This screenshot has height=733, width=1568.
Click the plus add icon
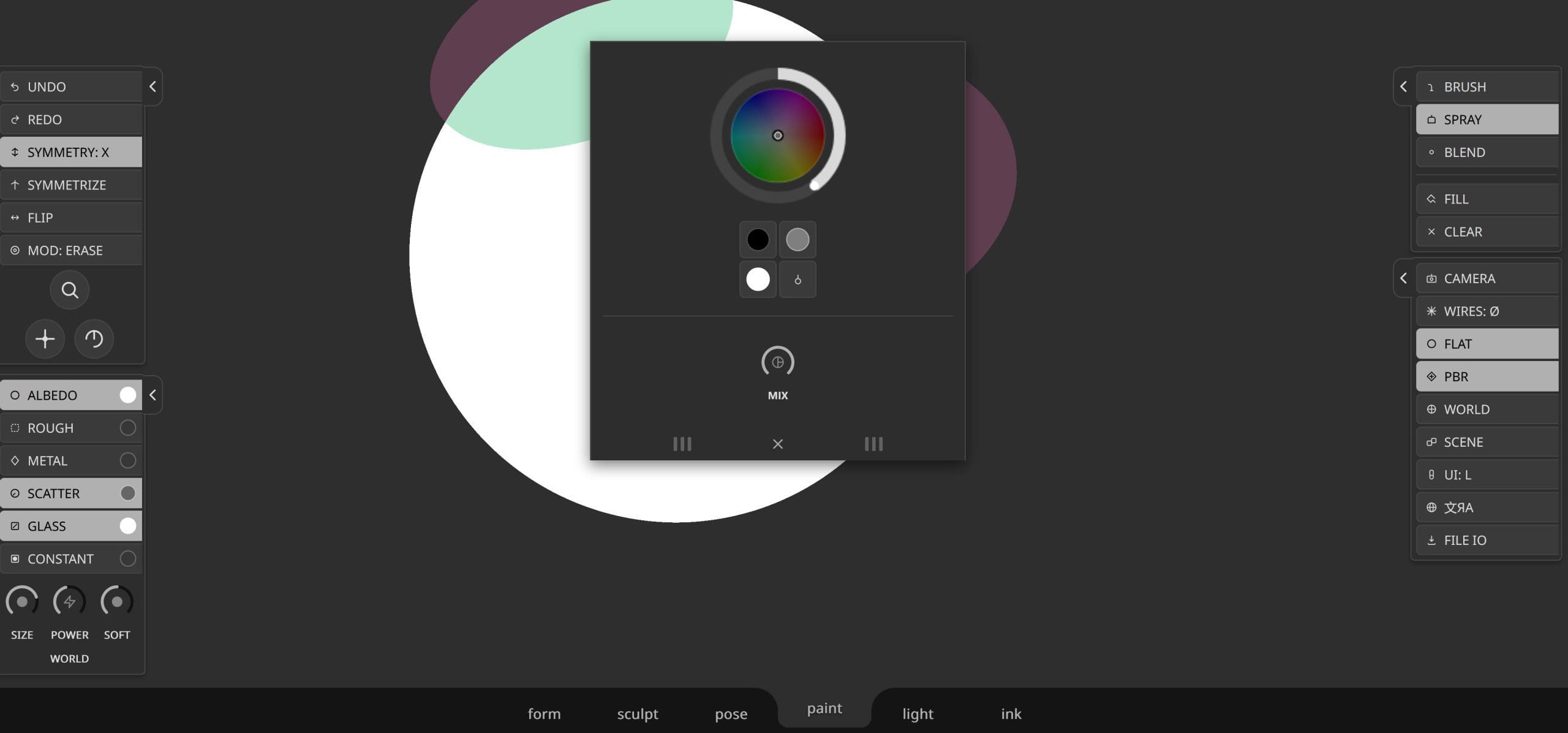tap(45, 339)
